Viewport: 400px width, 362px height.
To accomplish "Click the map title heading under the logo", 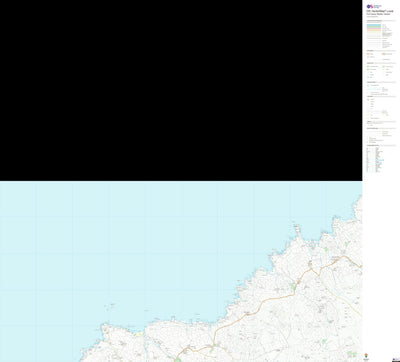I will pos(379,11).
